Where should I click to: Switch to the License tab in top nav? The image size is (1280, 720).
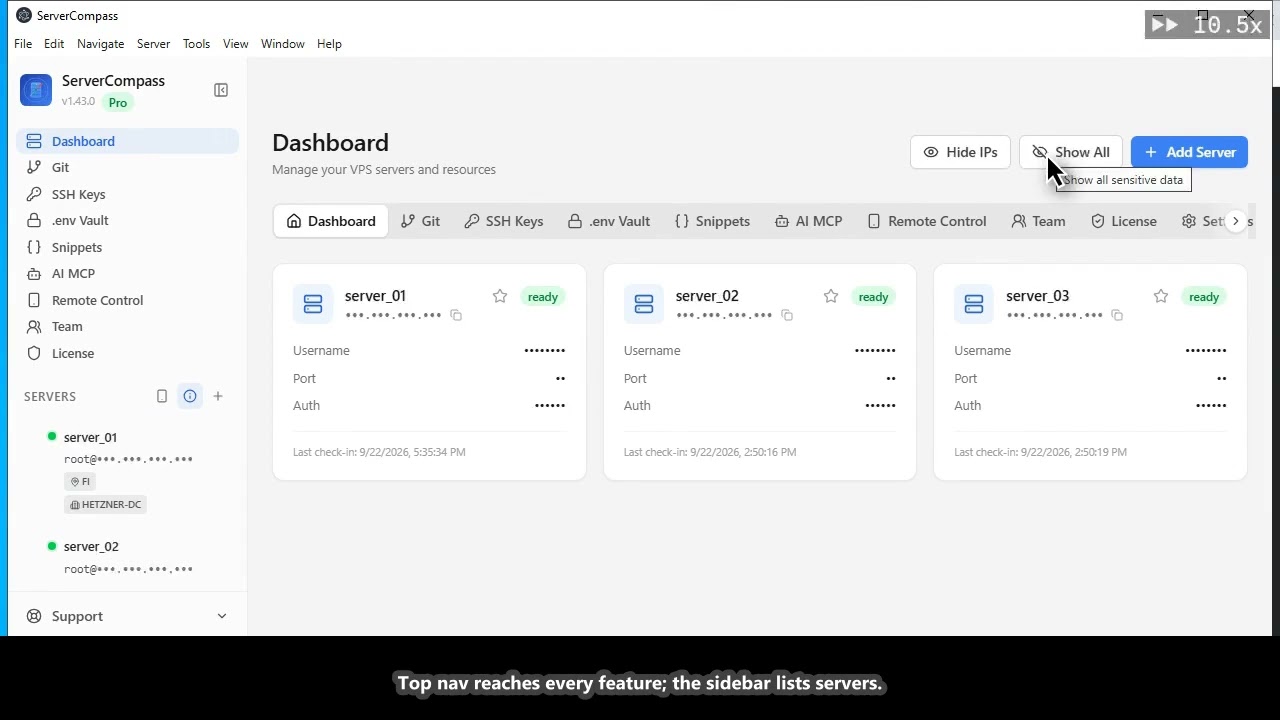[x=1123, y=221]
